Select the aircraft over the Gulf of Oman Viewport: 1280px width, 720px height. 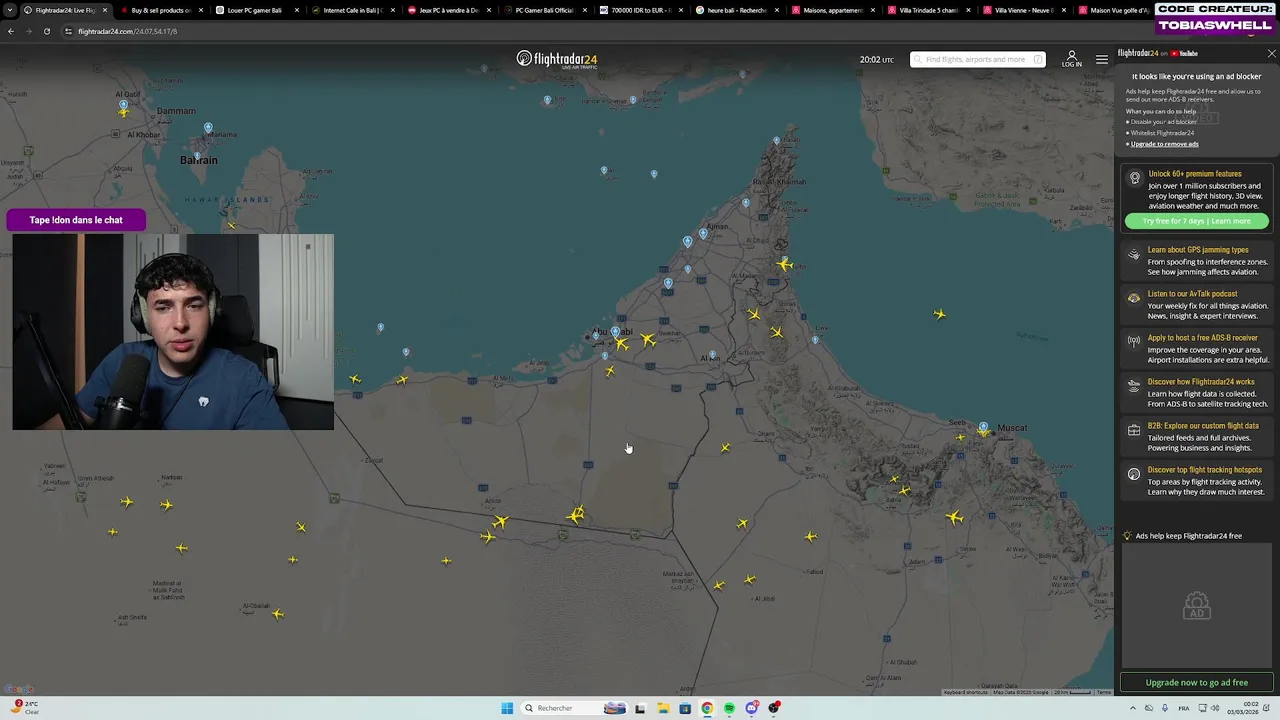(939, 314)
